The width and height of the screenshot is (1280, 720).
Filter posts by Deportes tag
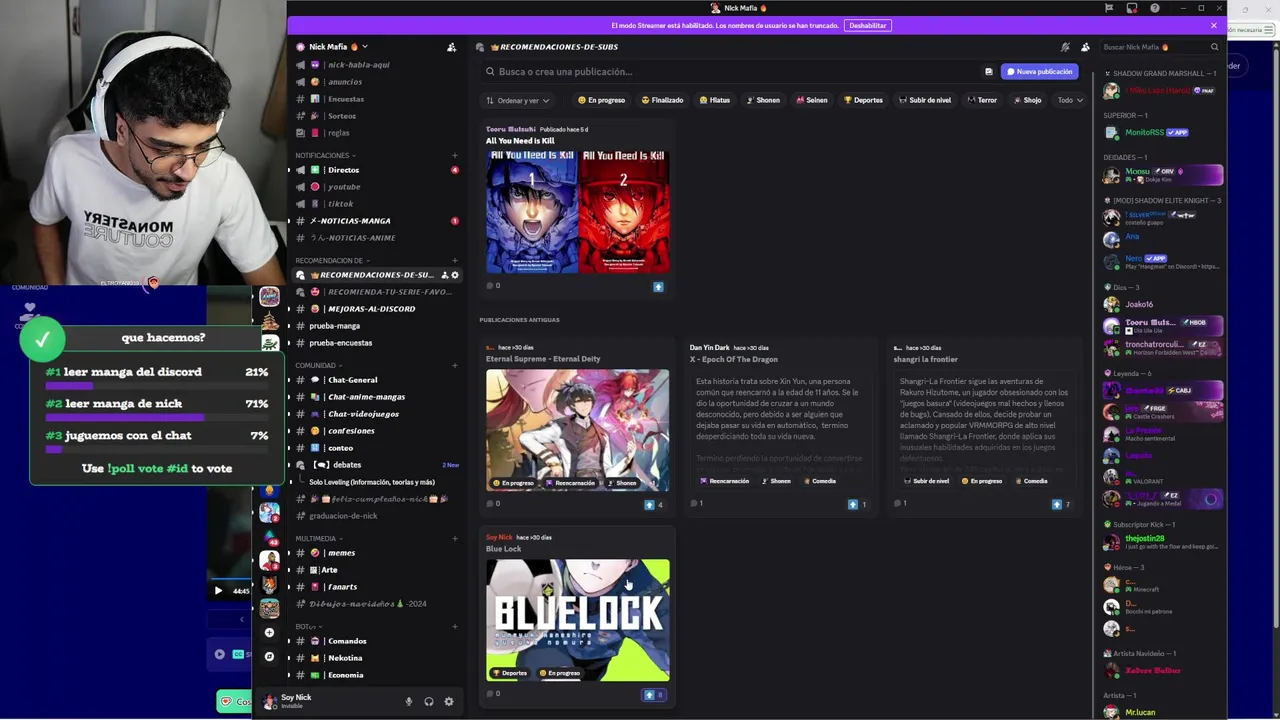pos(863,100)
